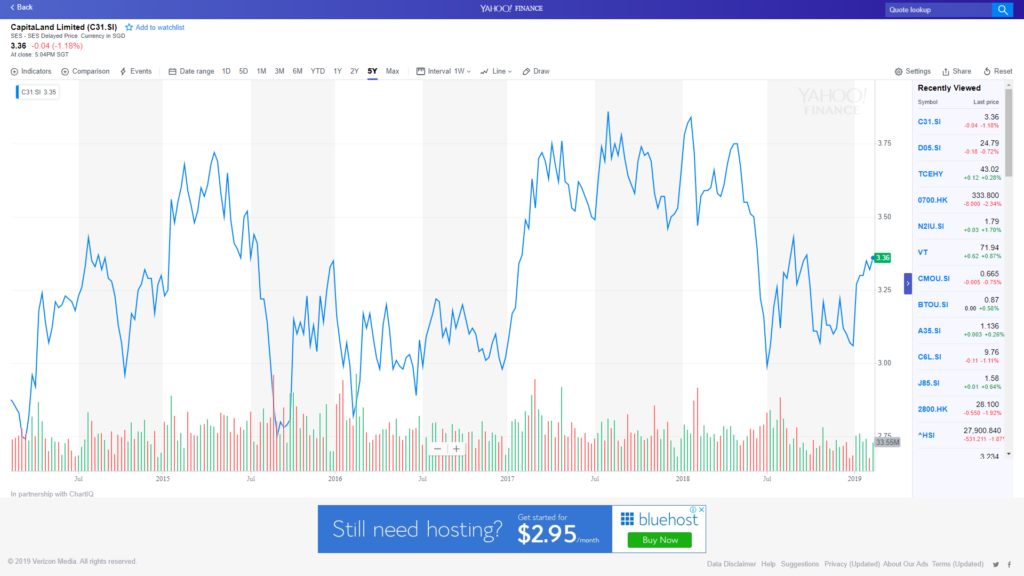Click the 2017 label on time axis
This screenshot has width=1024, height=576.
tap(507, 479)
